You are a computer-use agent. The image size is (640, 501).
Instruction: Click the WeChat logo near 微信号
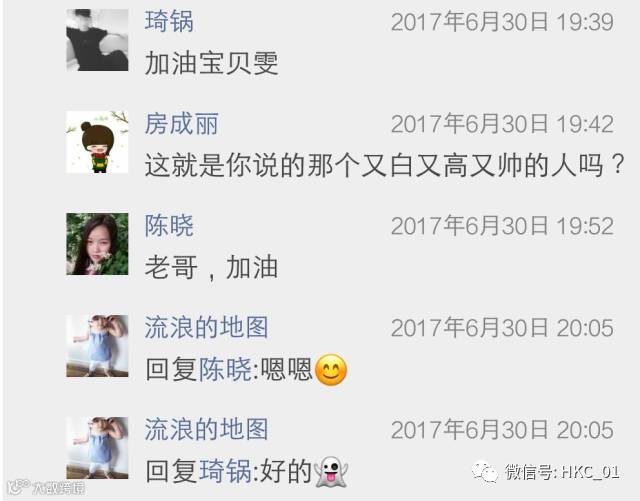[x=484, y=472]
